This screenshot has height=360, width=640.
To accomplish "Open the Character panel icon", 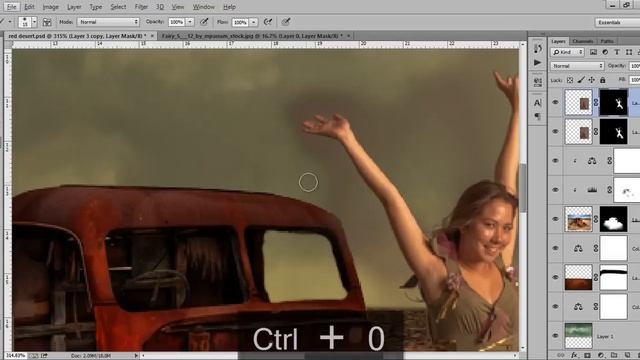I will coord(538,103).
